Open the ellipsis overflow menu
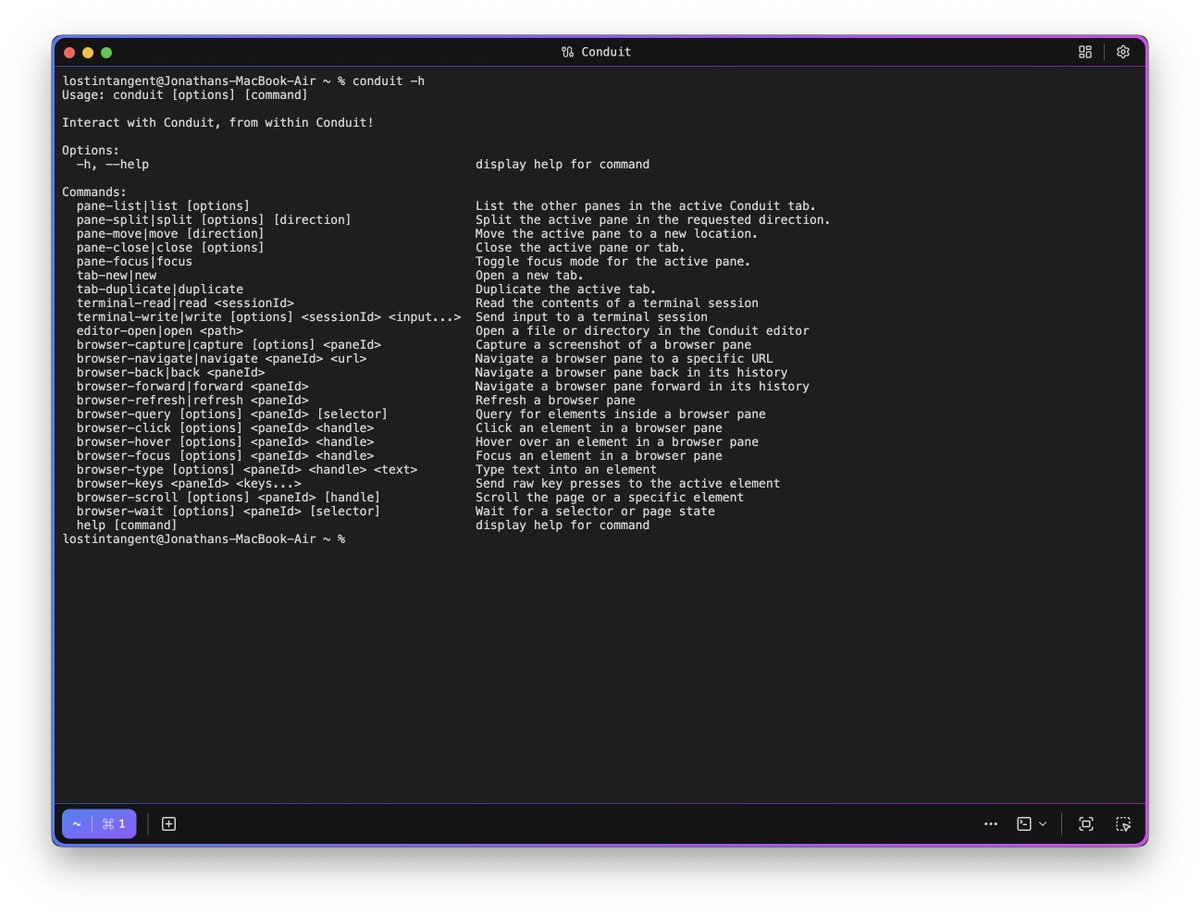1200x915 pixels. click(991, 823)
